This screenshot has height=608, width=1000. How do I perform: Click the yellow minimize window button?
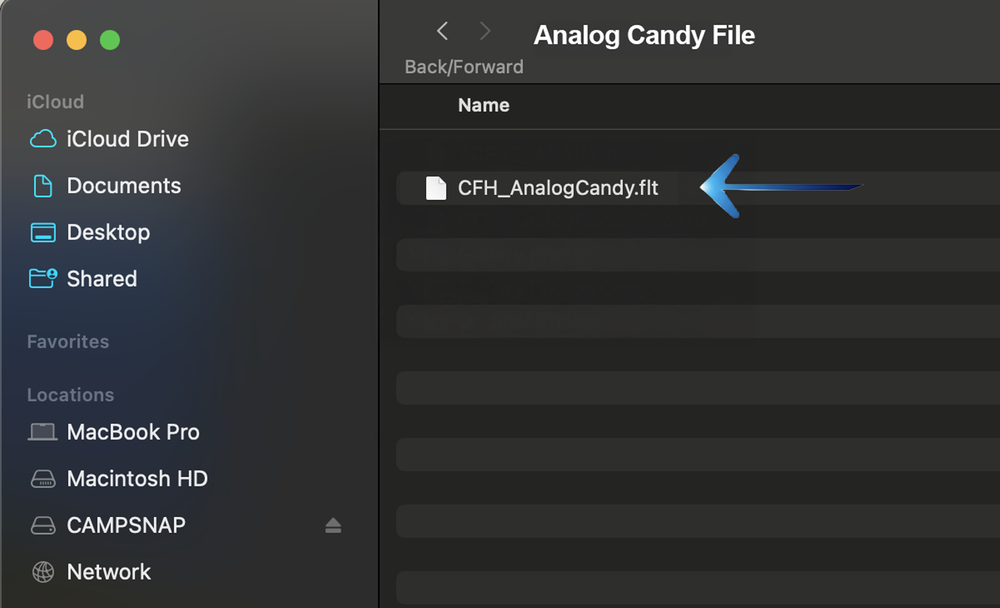pyautogui.click(x=77, y=40)
